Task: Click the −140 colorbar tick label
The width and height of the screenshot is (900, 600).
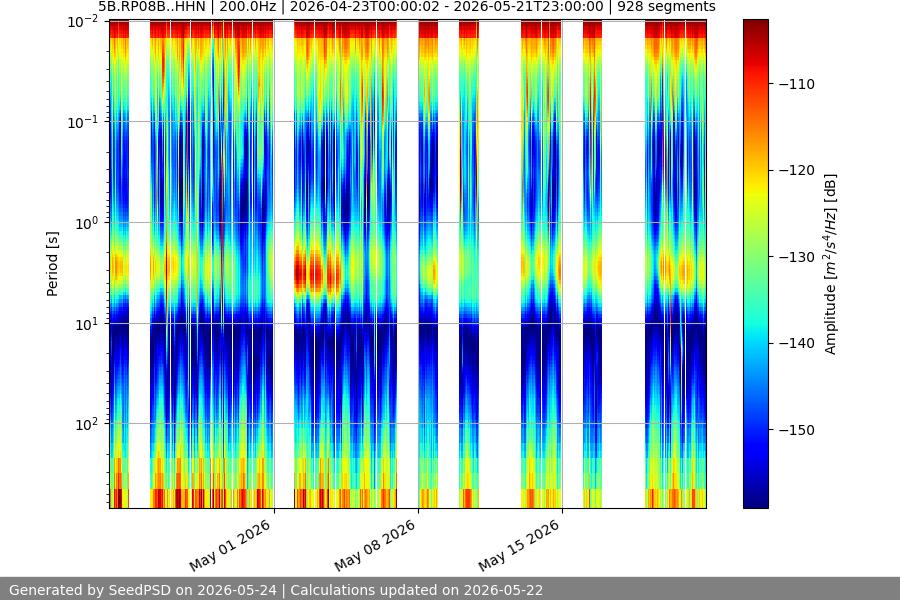Action: (797, 343)
